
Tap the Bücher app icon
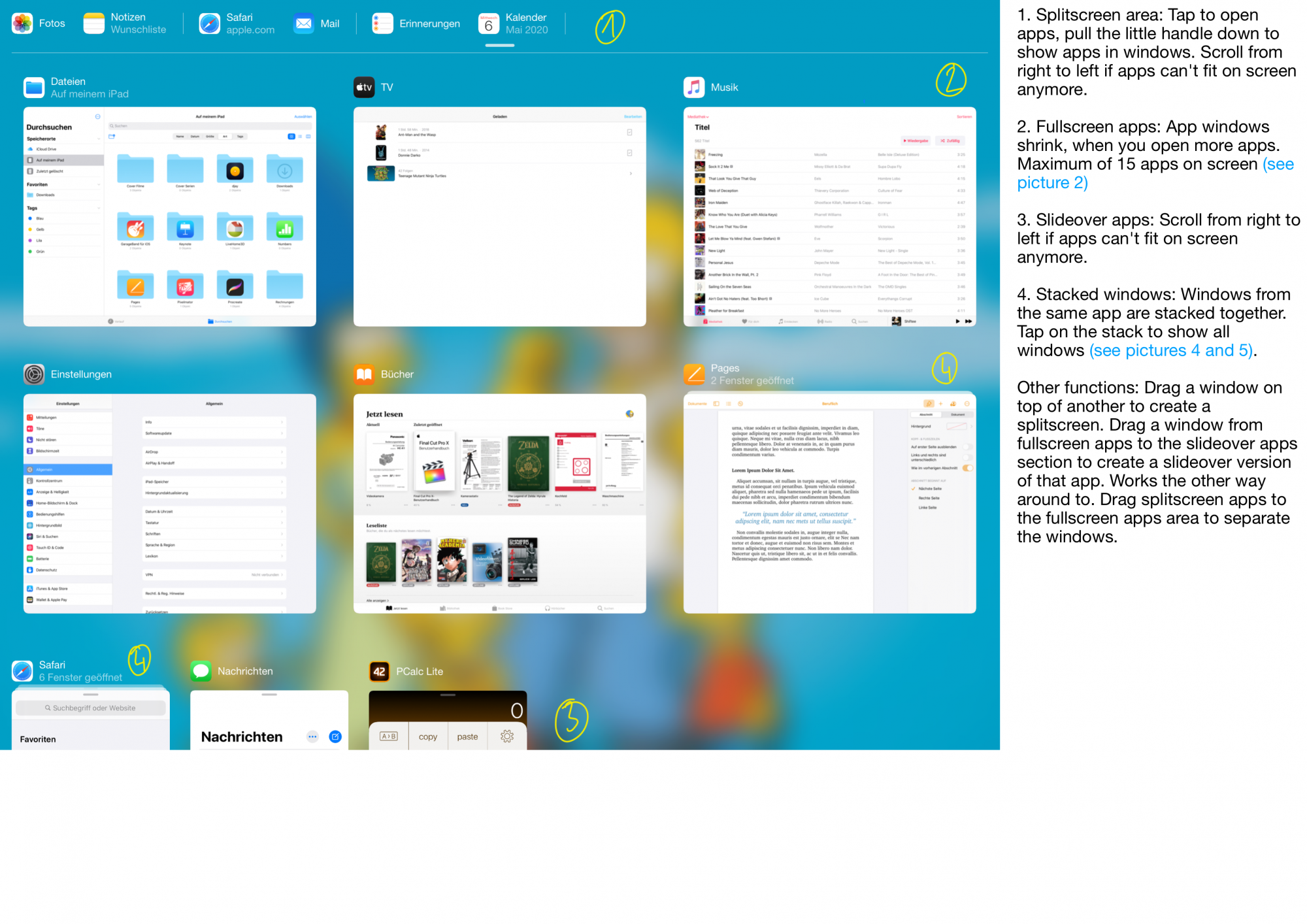[x=364, y=374]
